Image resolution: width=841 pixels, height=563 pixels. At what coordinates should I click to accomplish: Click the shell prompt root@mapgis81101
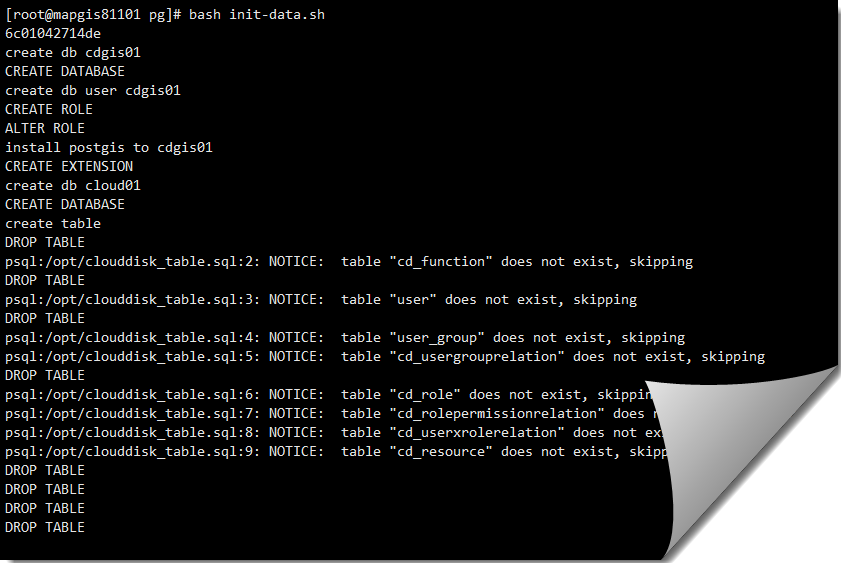[76, 14]
